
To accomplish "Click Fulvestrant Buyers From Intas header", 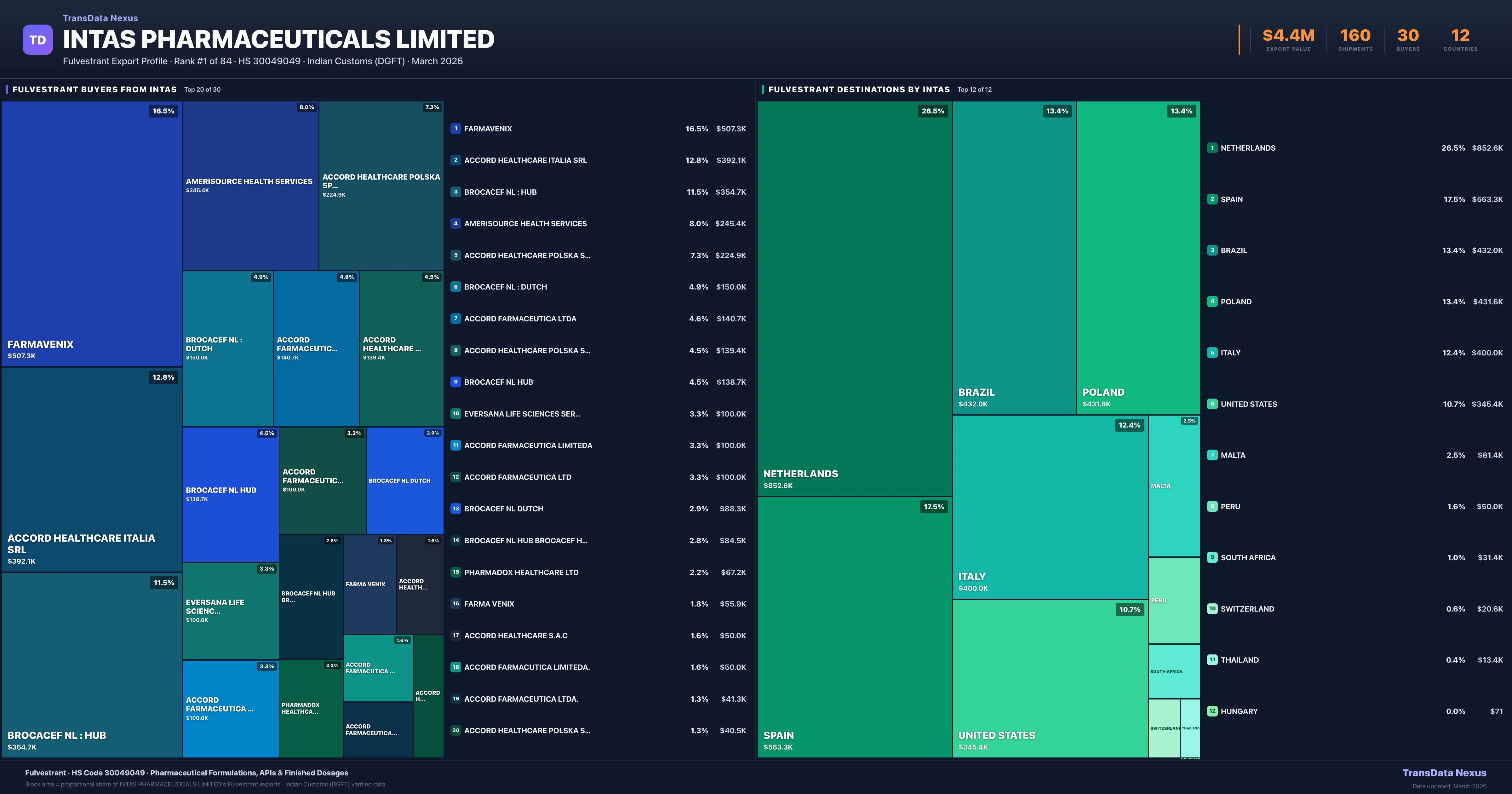I will pos(94,89).
